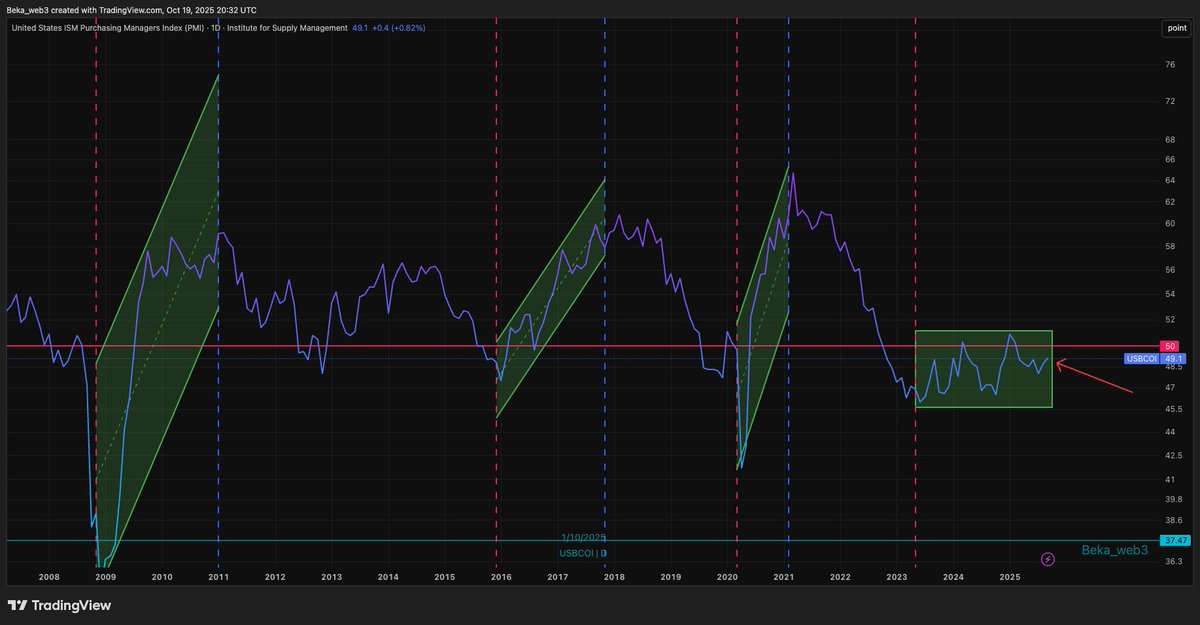This screenshot has height=625, width=1200.
Task: Click the 72 value on price scale
Action: 1170,102
